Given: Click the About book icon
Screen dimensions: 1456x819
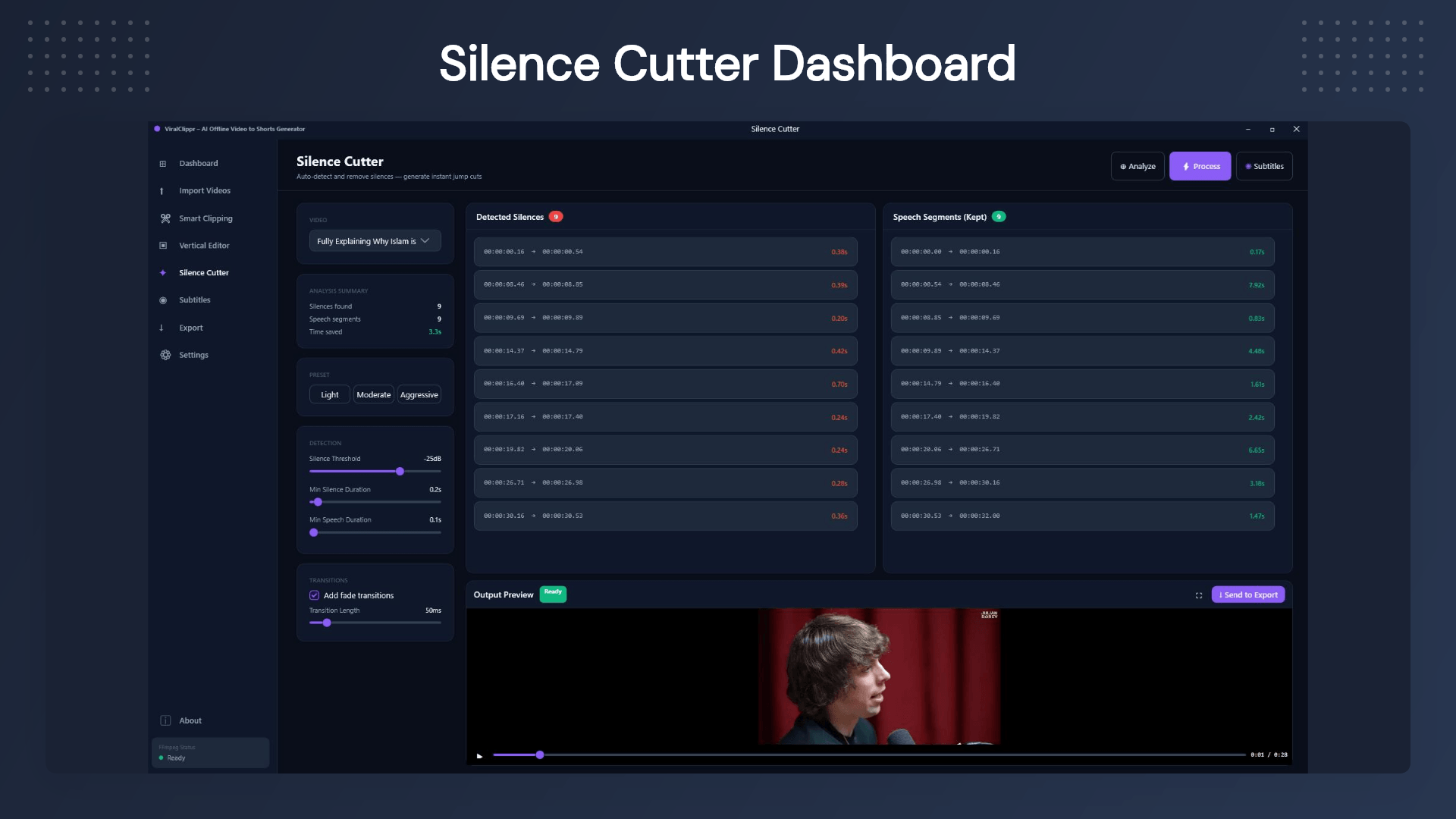Looking at the screenshot, I should pos(165,720).
